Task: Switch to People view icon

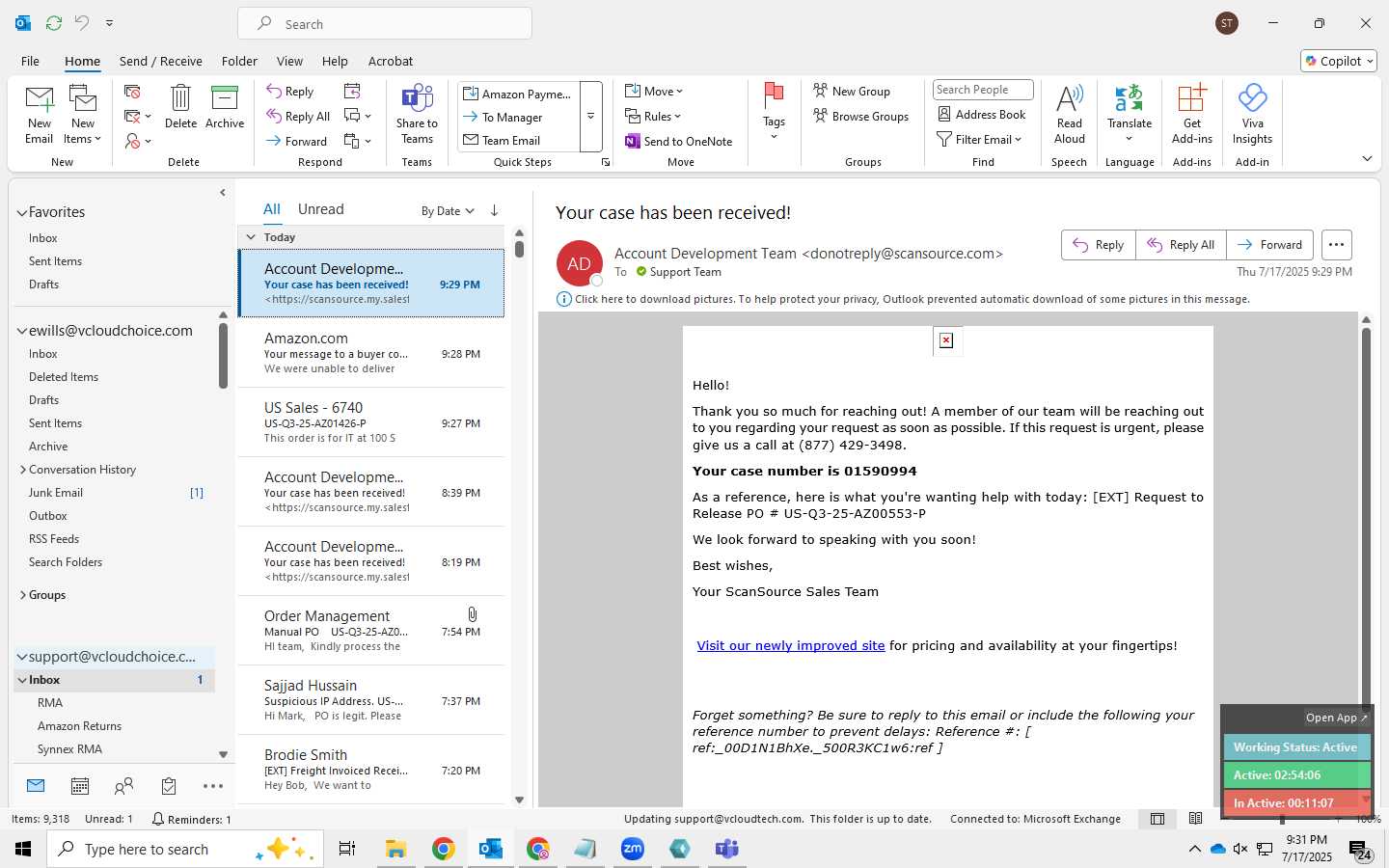Action: point(124,786)
